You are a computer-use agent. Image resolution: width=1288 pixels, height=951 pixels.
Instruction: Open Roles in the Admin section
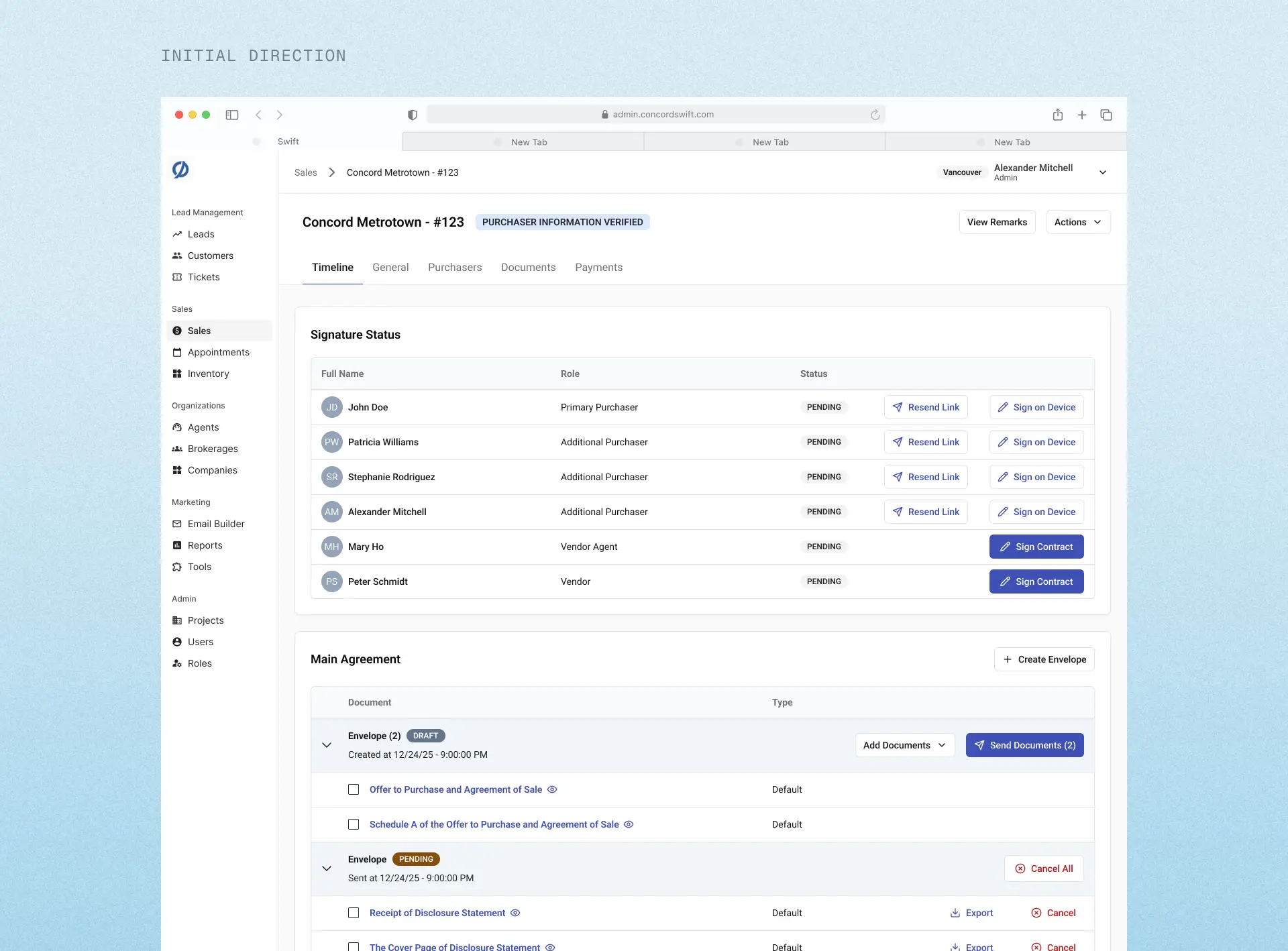(199, 663)
